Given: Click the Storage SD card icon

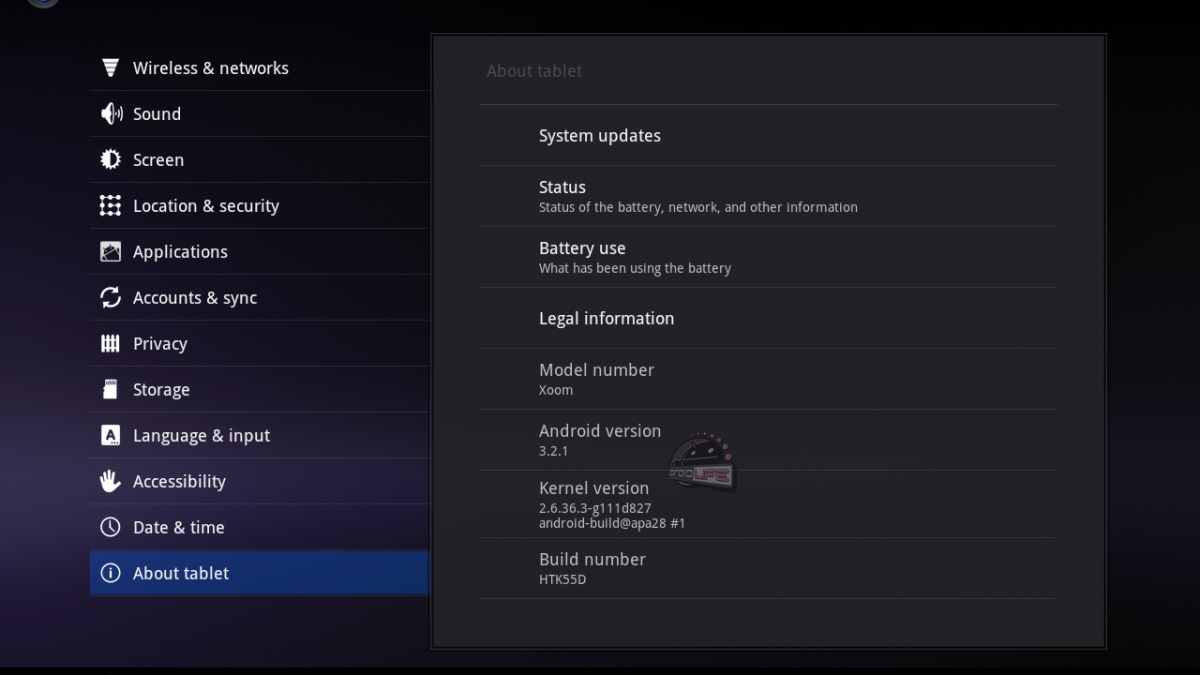Looking at the screenshot, I should pos(110,390).
